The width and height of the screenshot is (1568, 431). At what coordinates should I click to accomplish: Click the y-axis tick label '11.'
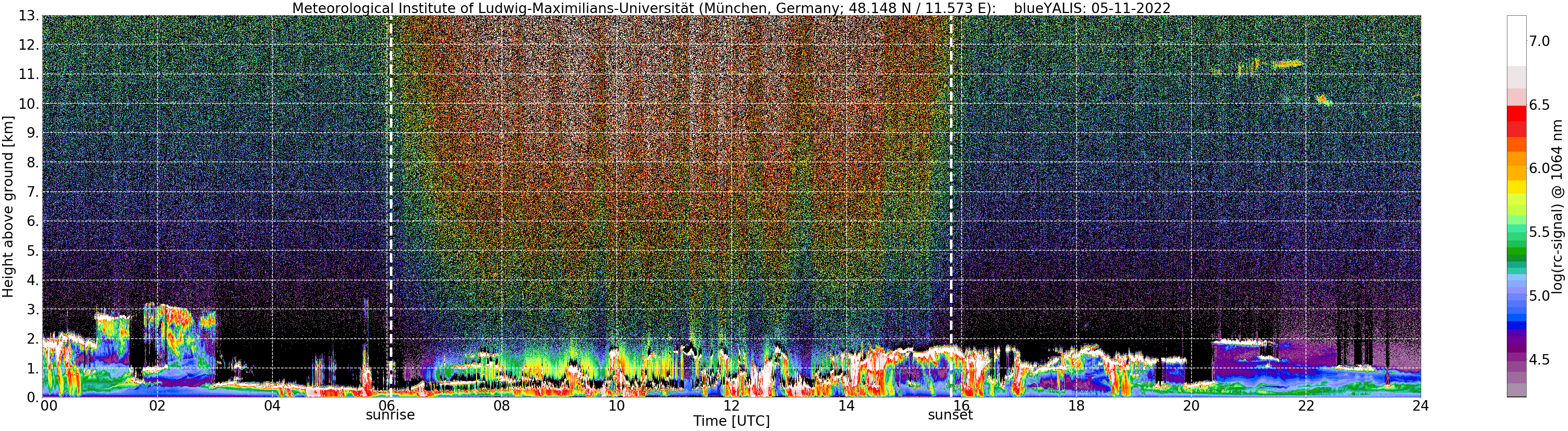coord(29,74)
